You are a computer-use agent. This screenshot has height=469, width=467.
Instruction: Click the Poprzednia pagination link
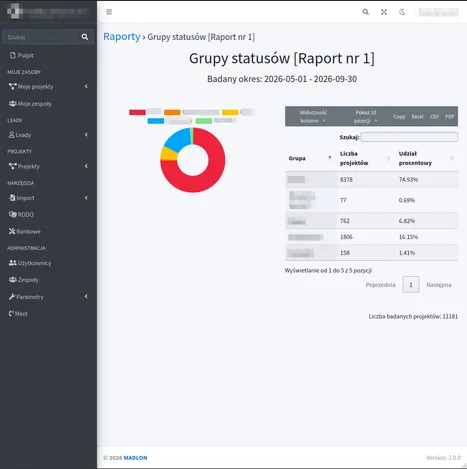coord(380,285)
